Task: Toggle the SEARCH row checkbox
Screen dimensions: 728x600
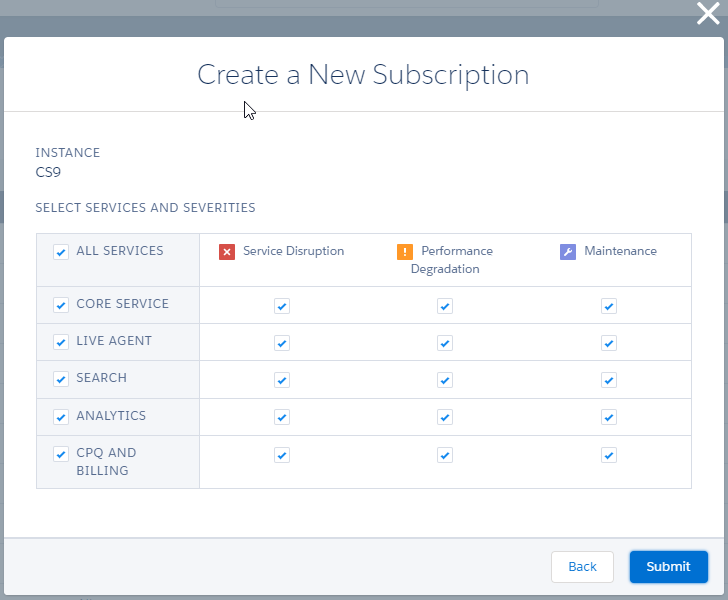Action: pos(61,379)
